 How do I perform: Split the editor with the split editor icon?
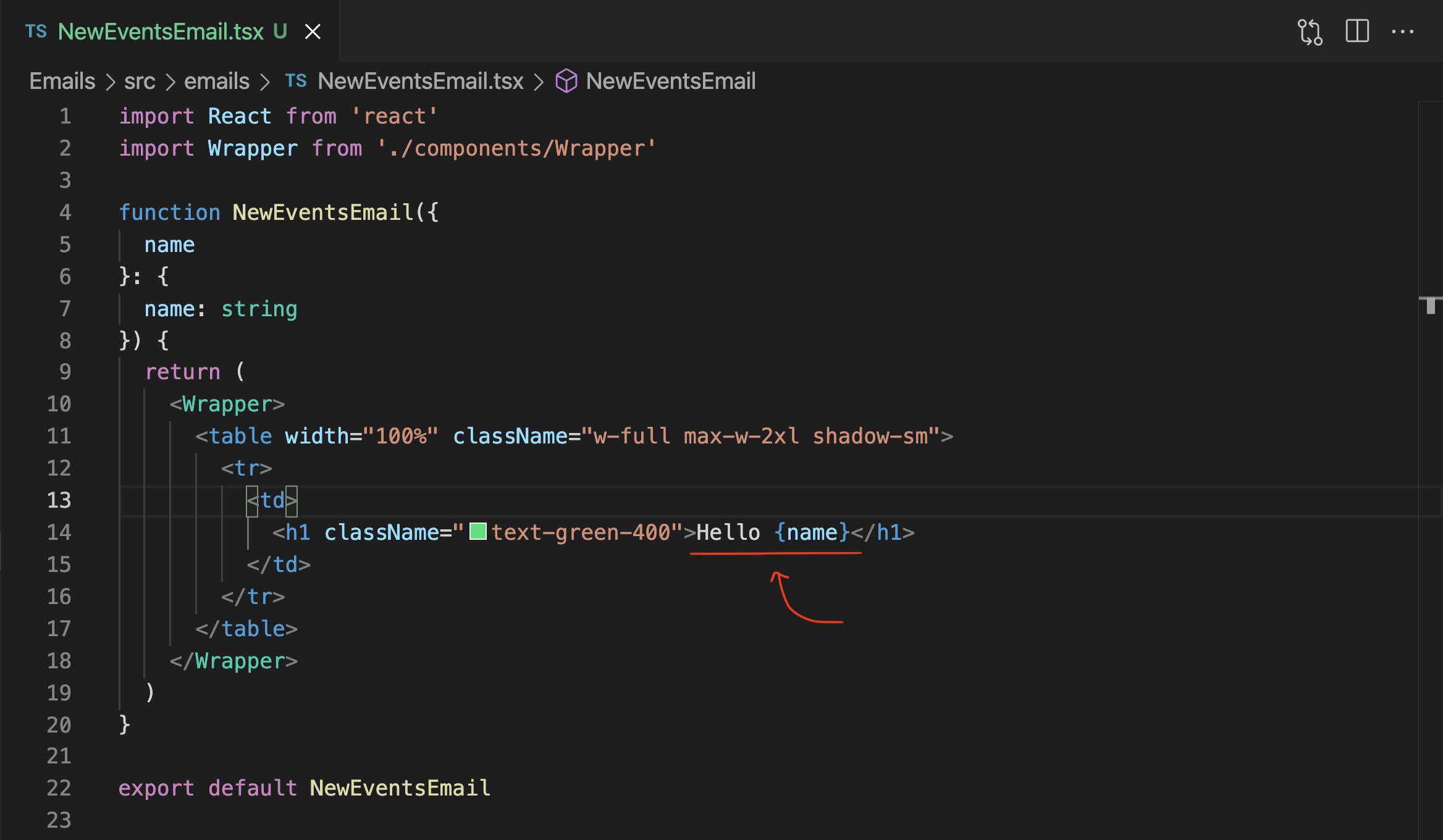[x=1357, y=31]
